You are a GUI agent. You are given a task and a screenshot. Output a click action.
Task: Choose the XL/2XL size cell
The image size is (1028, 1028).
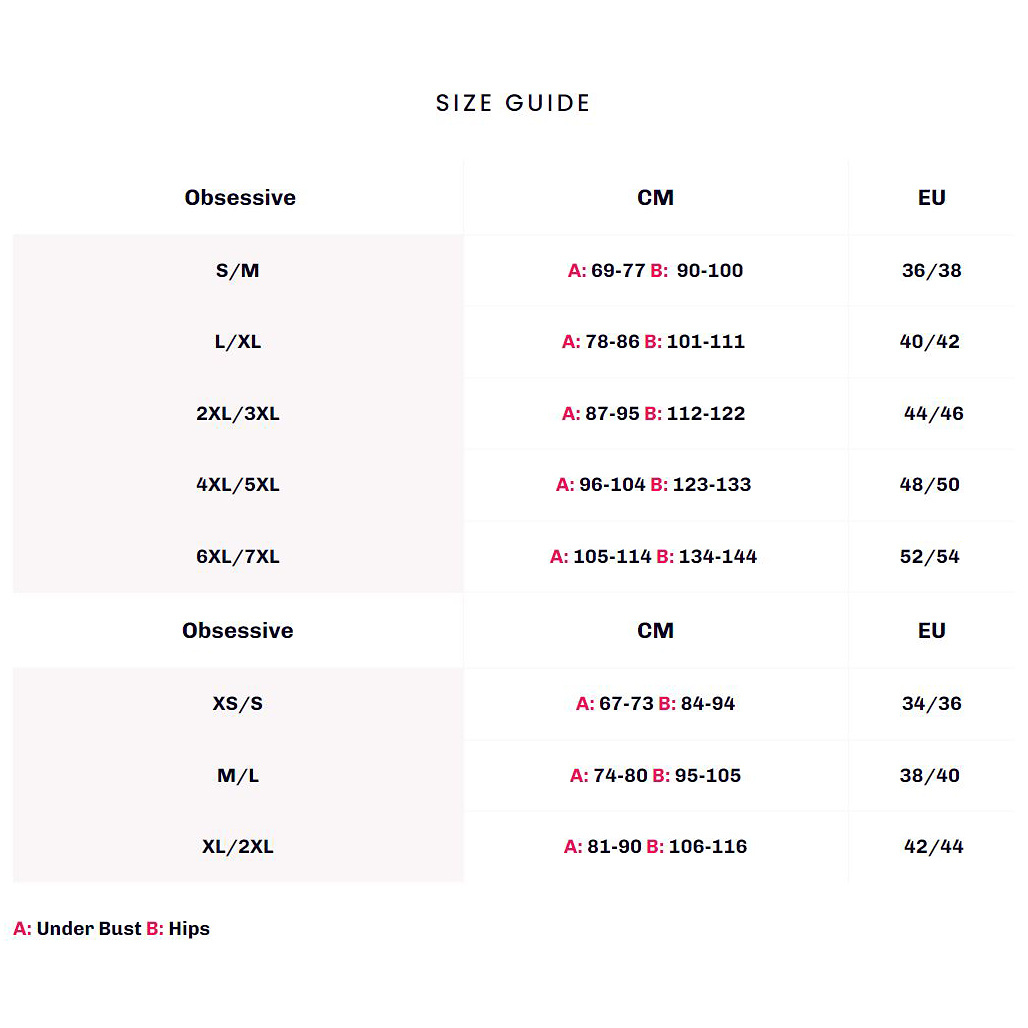(238, 846)
